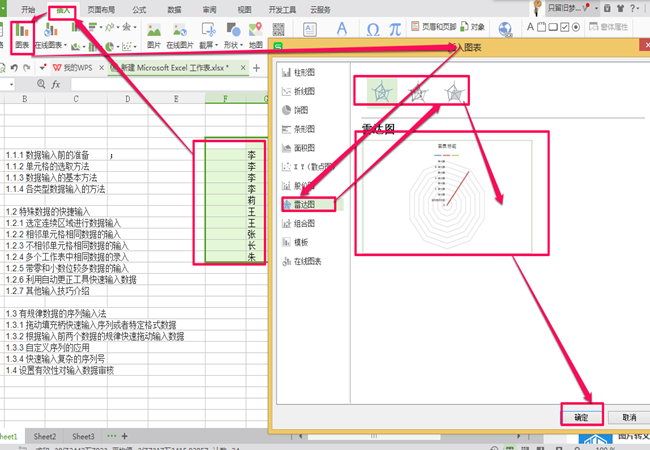
Task: Click the undo arrow icon
Action: point(14,68)
